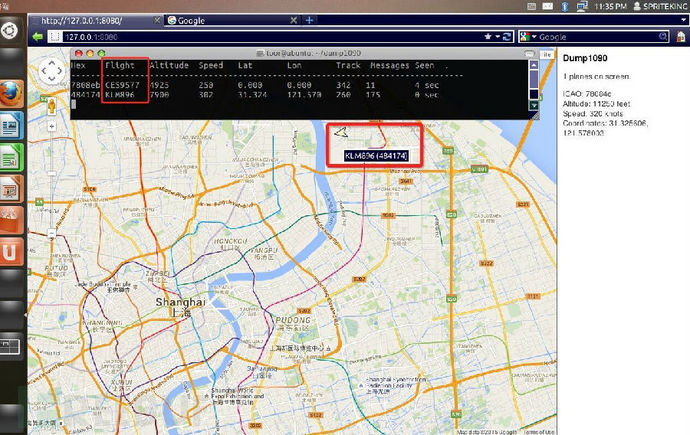Screen dimensions: 690x435
Task: Click the map pan control circle
Action: coord(52,71)
